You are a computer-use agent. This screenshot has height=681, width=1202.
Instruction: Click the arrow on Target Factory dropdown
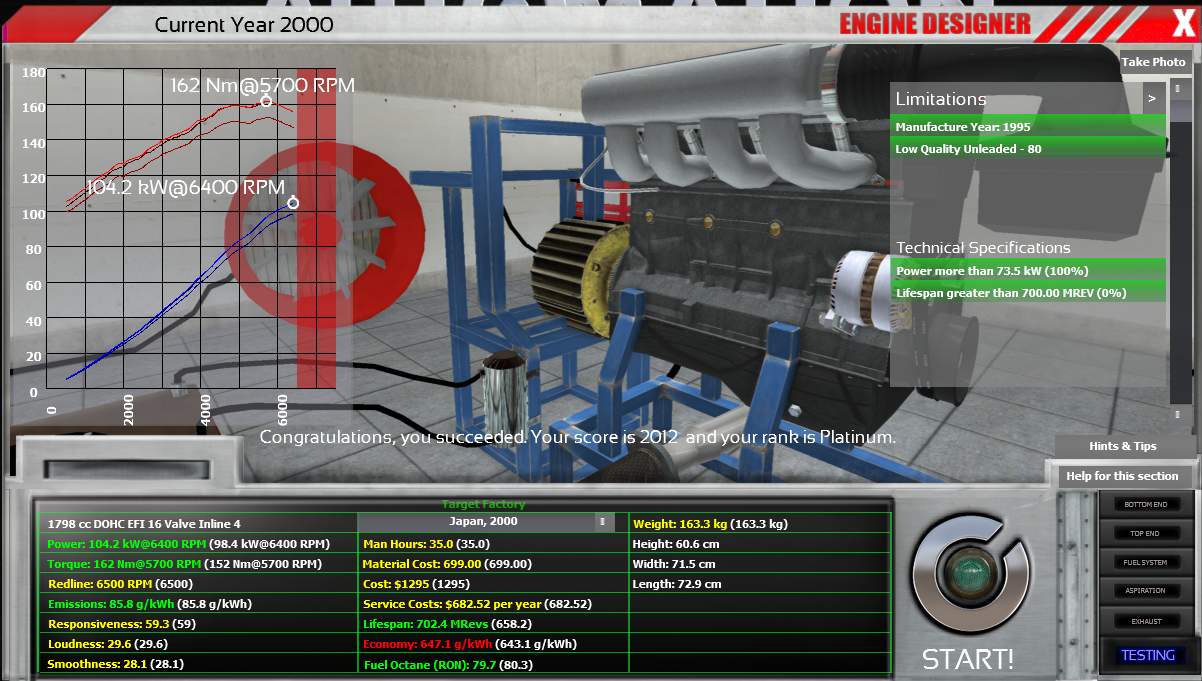(602, 522)
